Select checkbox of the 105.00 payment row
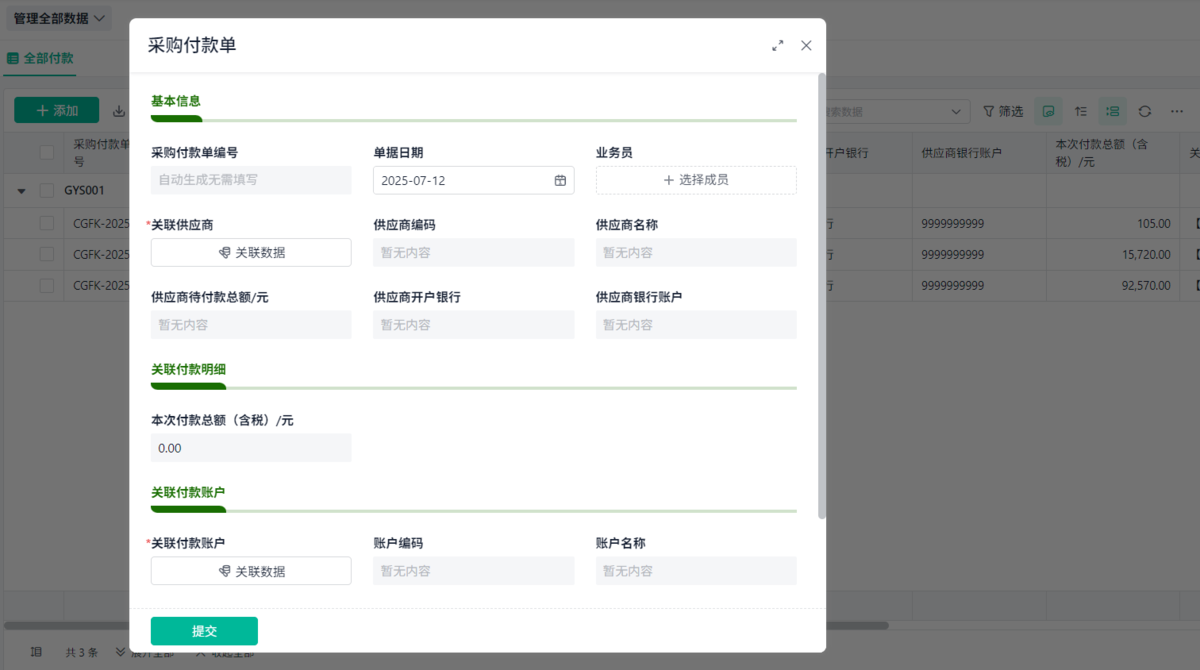Image resolution: width=1200 pixels, height=670 pixels. 47,223
